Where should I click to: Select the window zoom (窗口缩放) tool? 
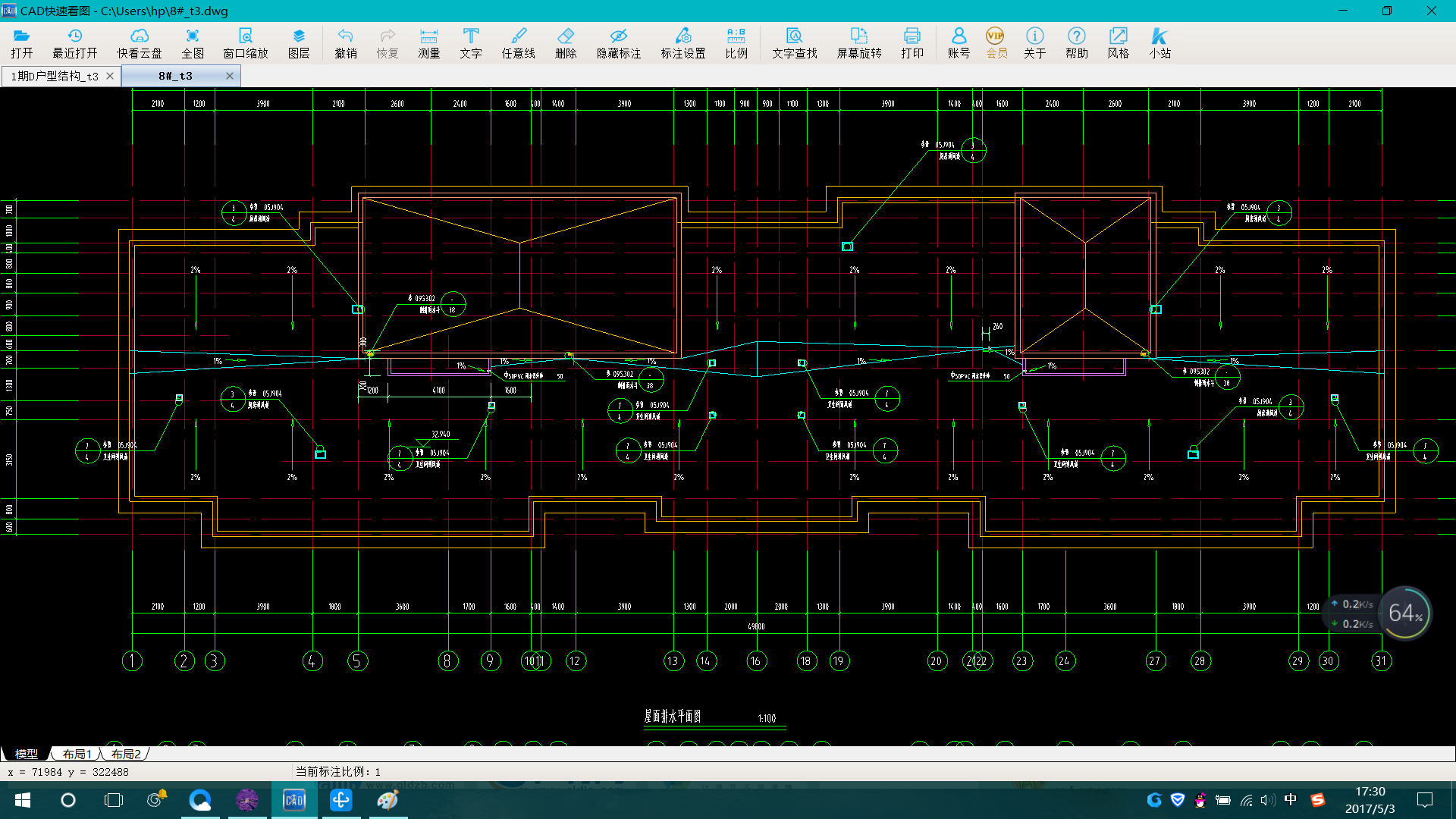click(245, 42)
